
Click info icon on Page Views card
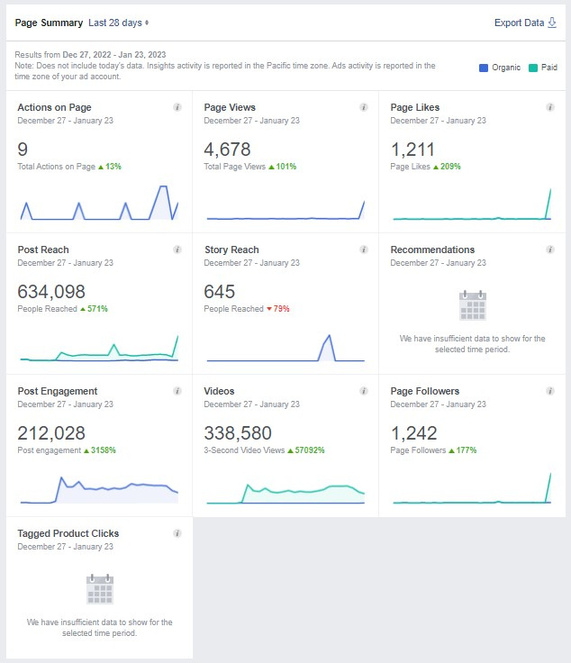point(363,107)
